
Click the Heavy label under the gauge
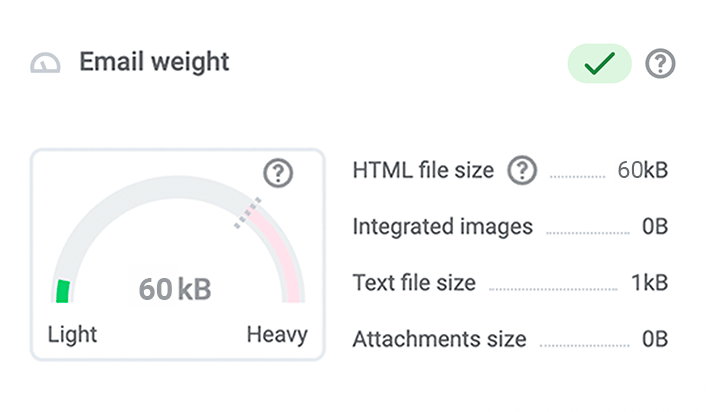(x=277, y=335)
